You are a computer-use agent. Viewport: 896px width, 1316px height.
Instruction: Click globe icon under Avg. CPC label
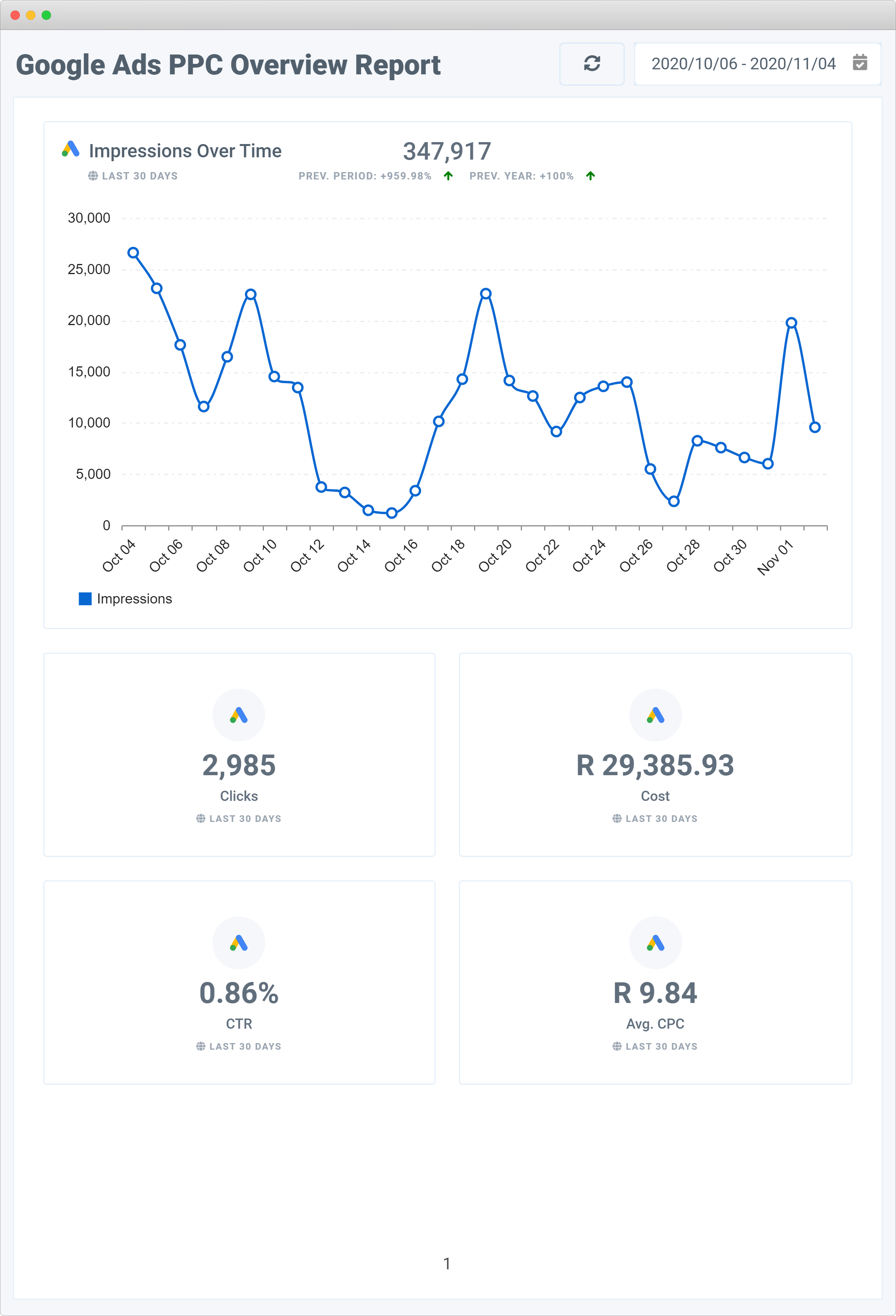[x=617, y=1047]
